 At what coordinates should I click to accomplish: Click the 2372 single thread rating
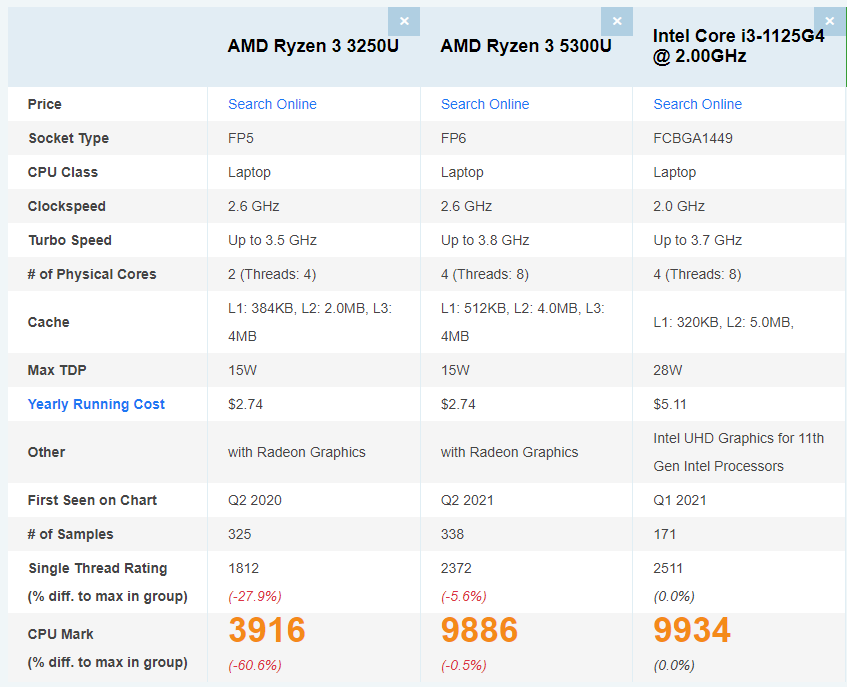tap(456, 568)
